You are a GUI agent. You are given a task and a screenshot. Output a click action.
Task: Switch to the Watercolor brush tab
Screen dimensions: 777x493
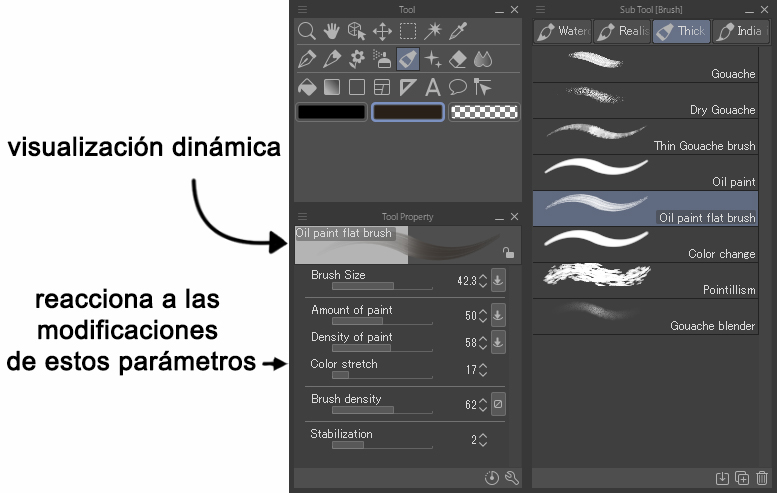pyautogui.click(x=562, y=31)
